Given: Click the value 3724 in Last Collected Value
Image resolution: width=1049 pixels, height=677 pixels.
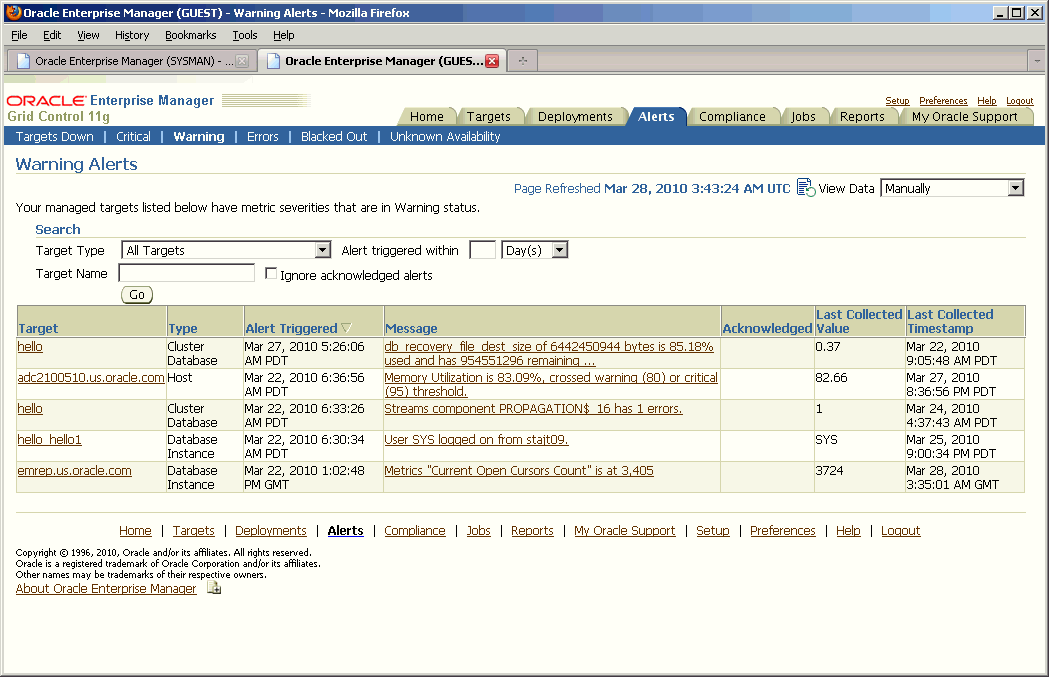Looking at the screenshot, I should [x=829, y=470].
